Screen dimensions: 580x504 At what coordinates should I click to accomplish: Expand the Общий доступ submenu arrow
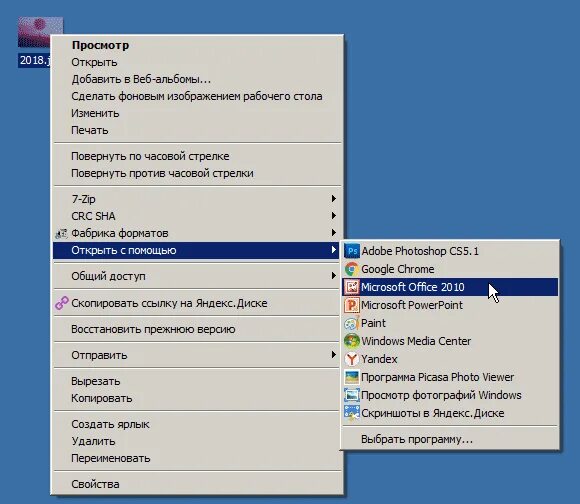tap(333, 275)
